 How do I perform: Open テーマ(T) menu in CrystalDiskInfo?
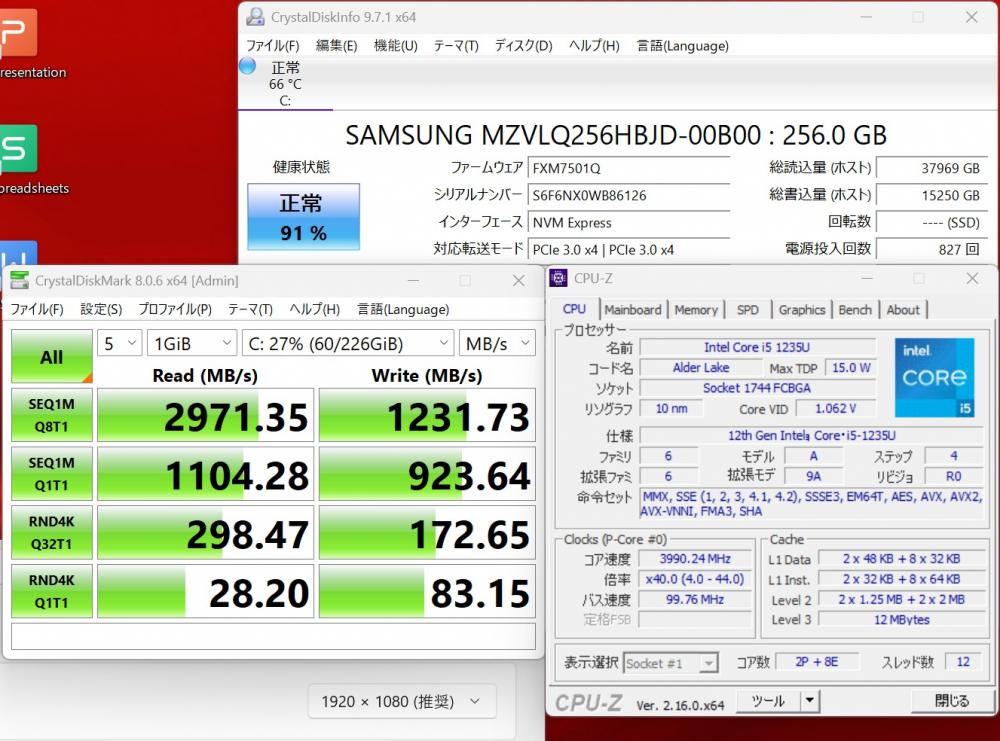tap(456, 46)
